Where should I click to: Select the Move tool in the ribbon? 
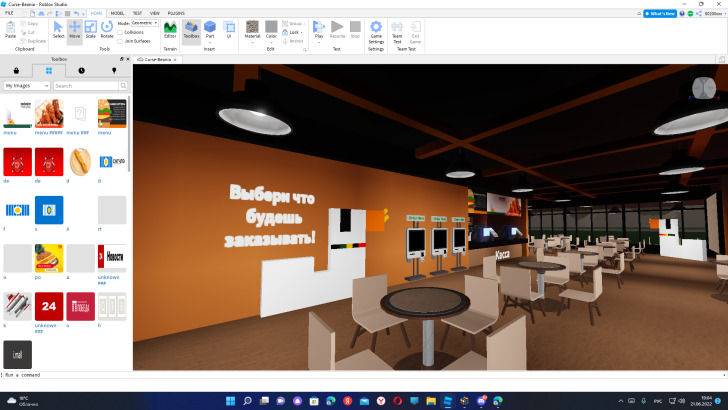(x=74, y=29)
